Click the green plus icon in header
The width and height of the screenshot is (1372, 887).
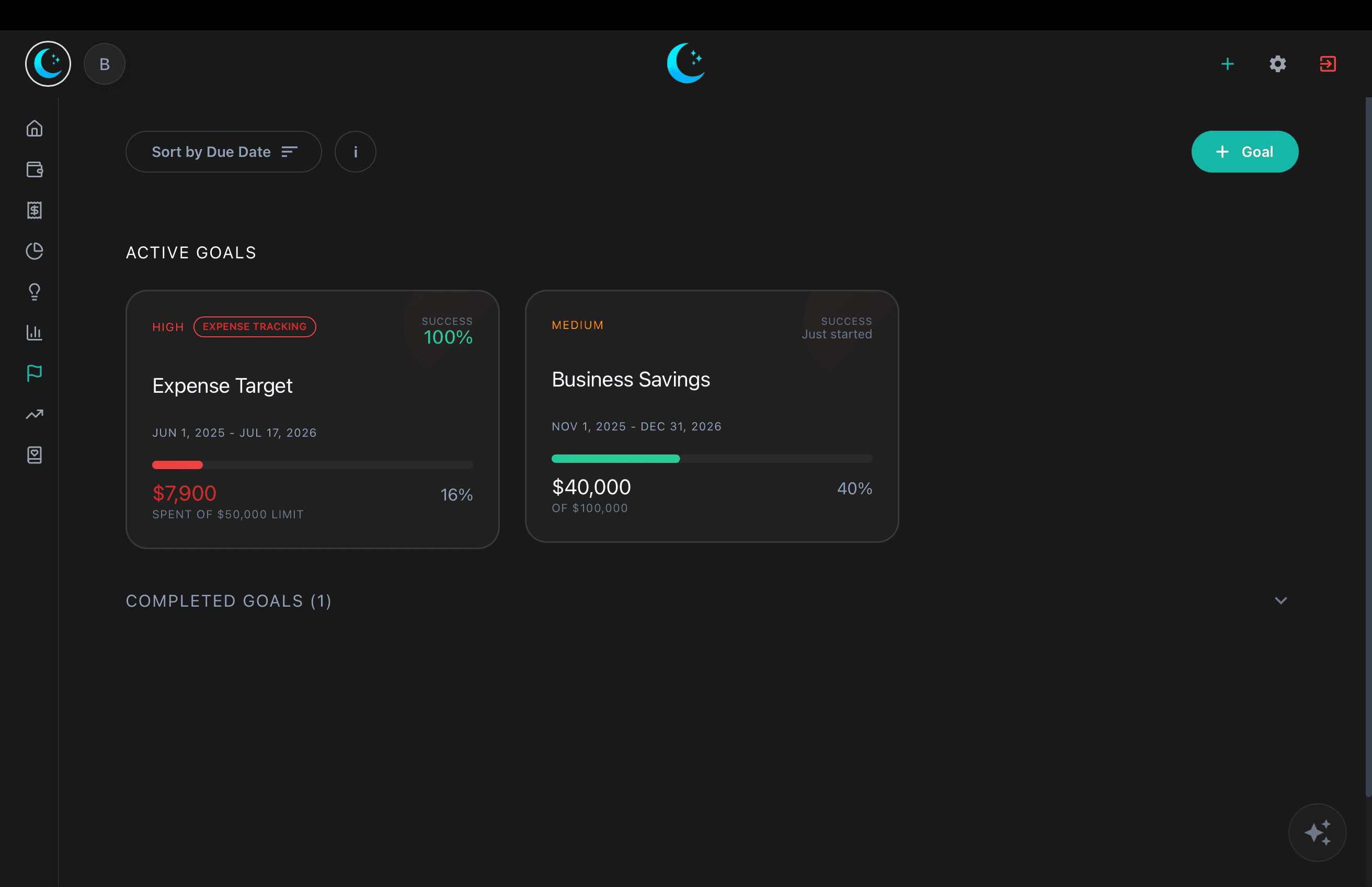click(x=1228, y=64)
